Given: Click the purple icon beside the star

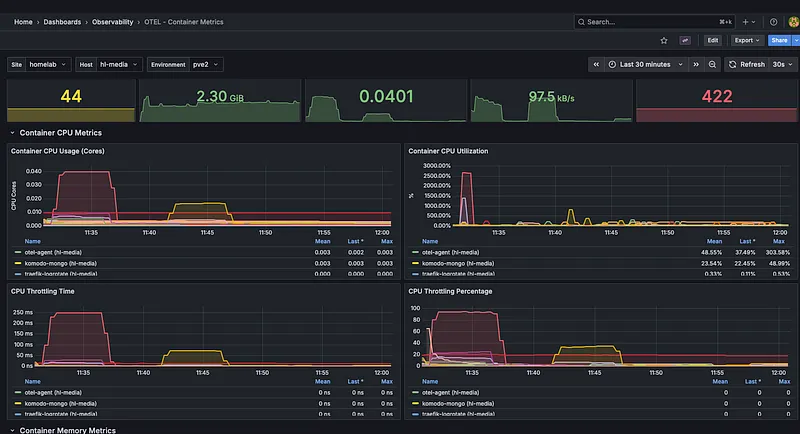Looking at the screenshot, I should [686, 41].
